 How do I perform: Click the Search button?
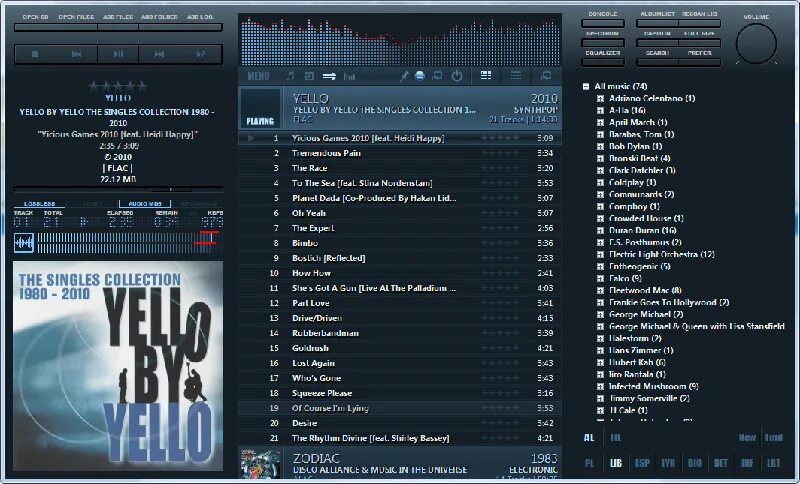[657, 62]
